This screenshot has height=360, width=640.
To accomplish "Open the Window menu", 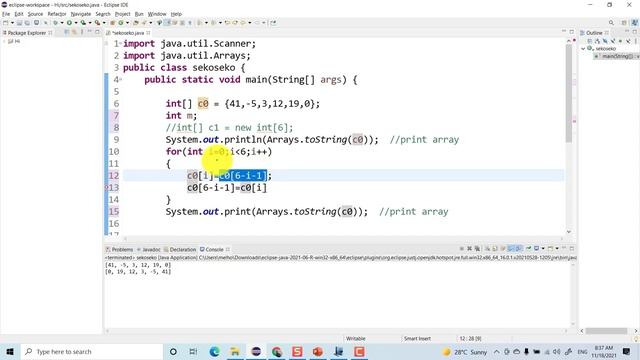I will [157, 14].
